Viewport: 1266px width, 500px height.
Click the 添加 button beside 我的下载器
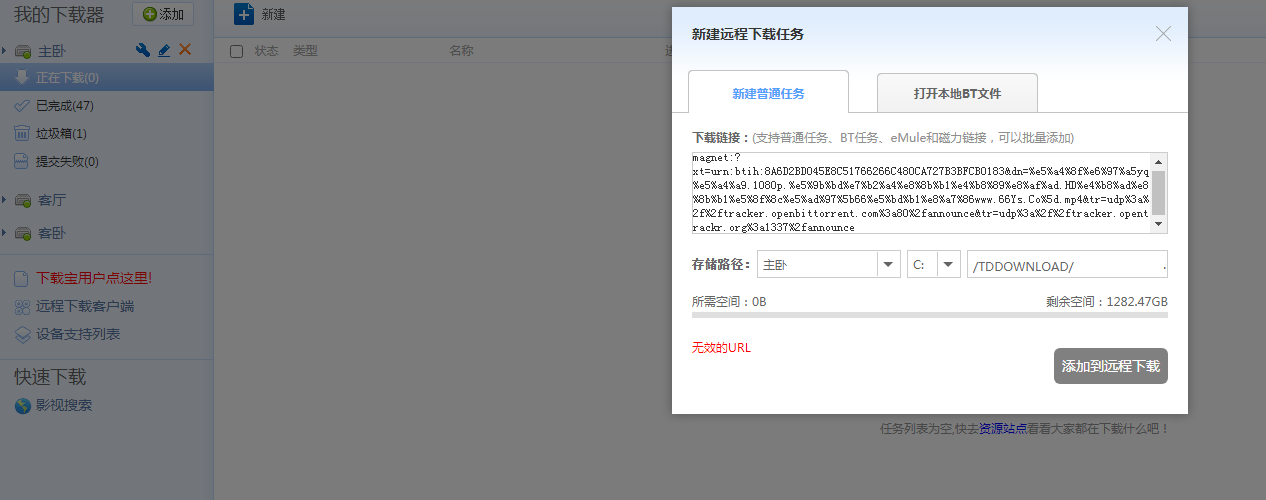[x=163, y=14]
